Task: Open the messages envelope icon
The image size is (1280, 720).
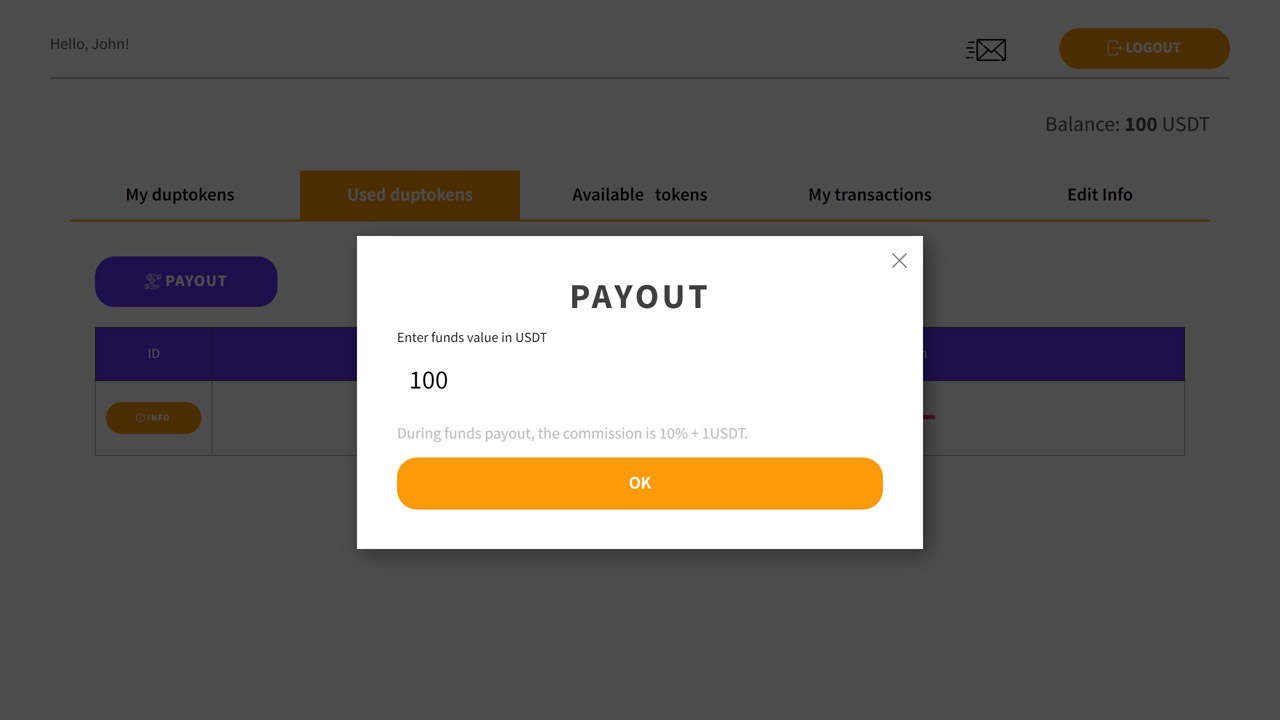Action: pos(986,49)
